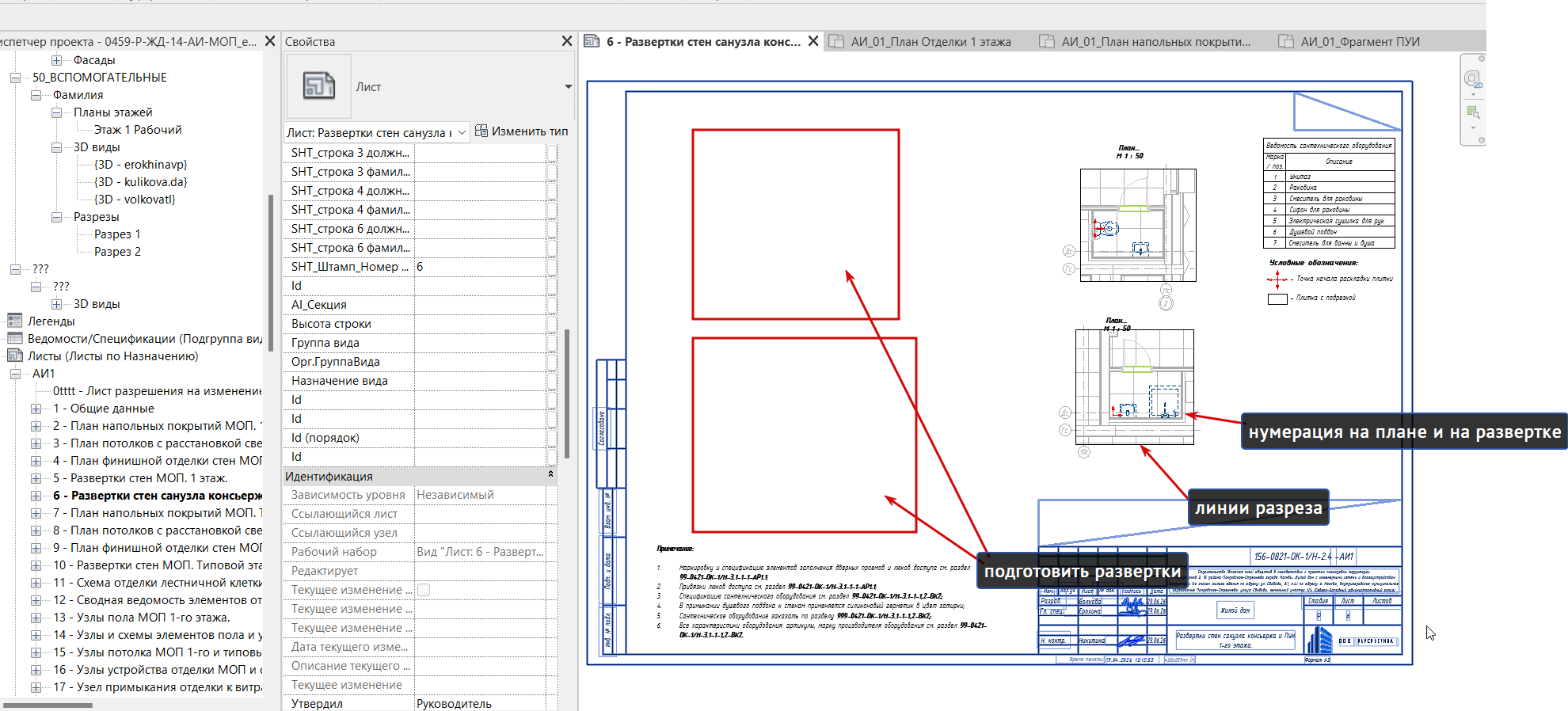
Task: Open the 2D steering wheel navigation tool
Action: [x=1472, y=79]
